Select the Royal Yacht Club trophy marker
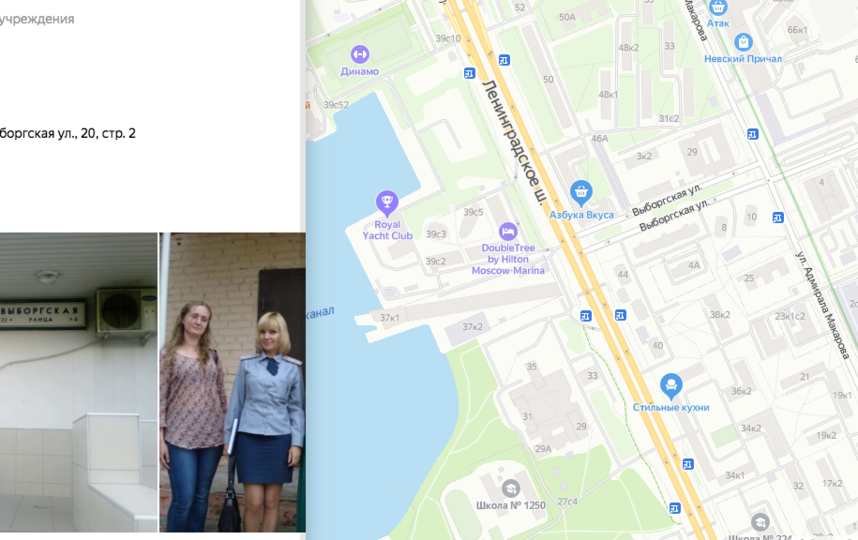 pos(387,202)
